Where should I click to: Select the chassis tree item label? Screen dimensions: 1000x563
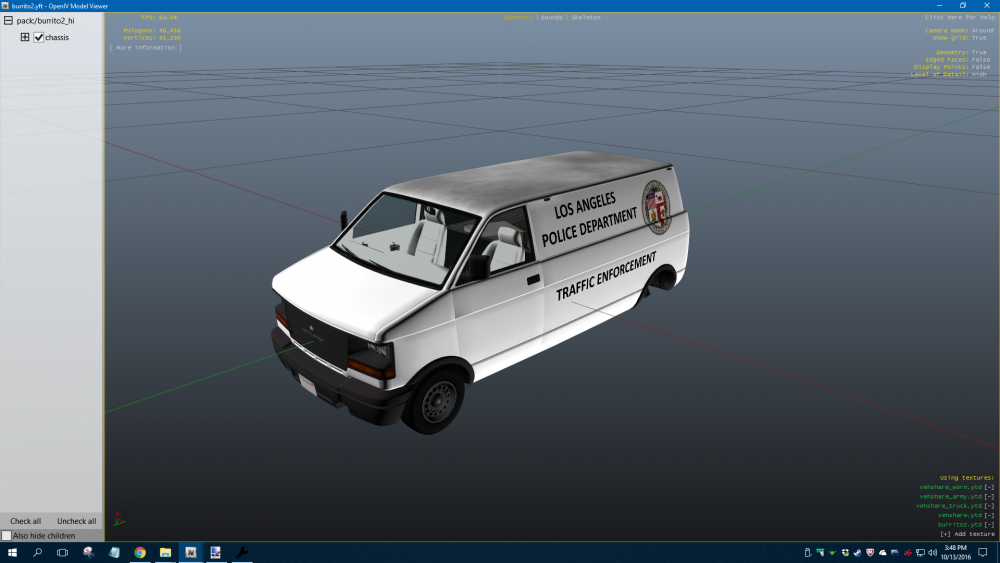pos(57,38)
